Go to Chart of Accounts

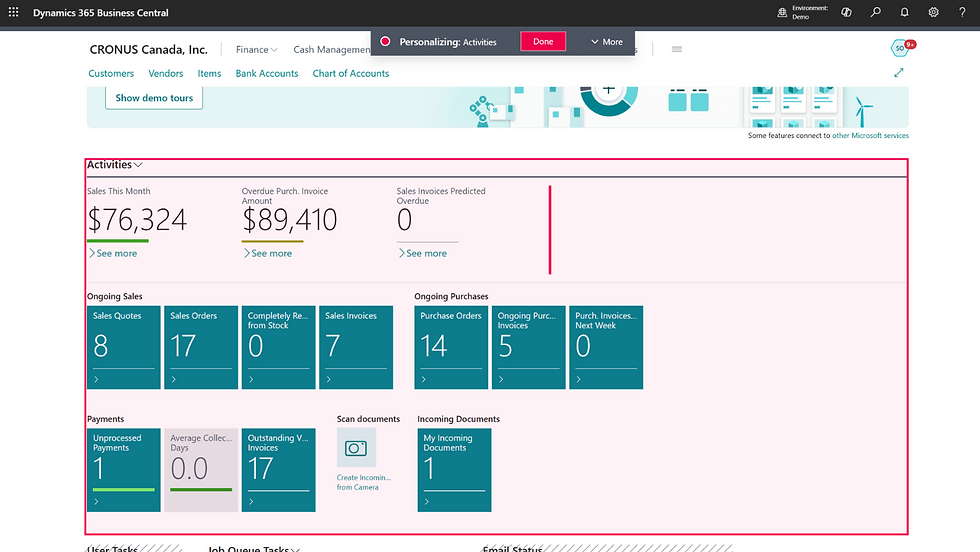point(351,73)
